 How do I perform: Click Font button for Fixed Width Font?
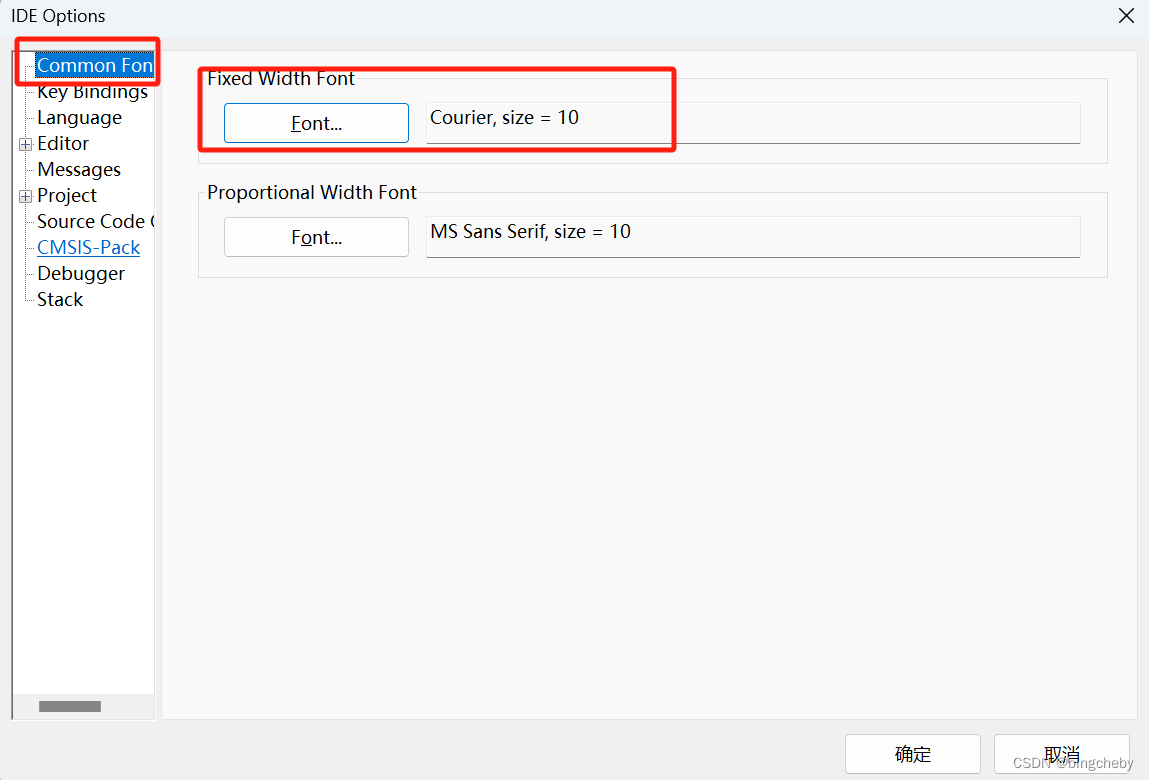tap(317, 123)
